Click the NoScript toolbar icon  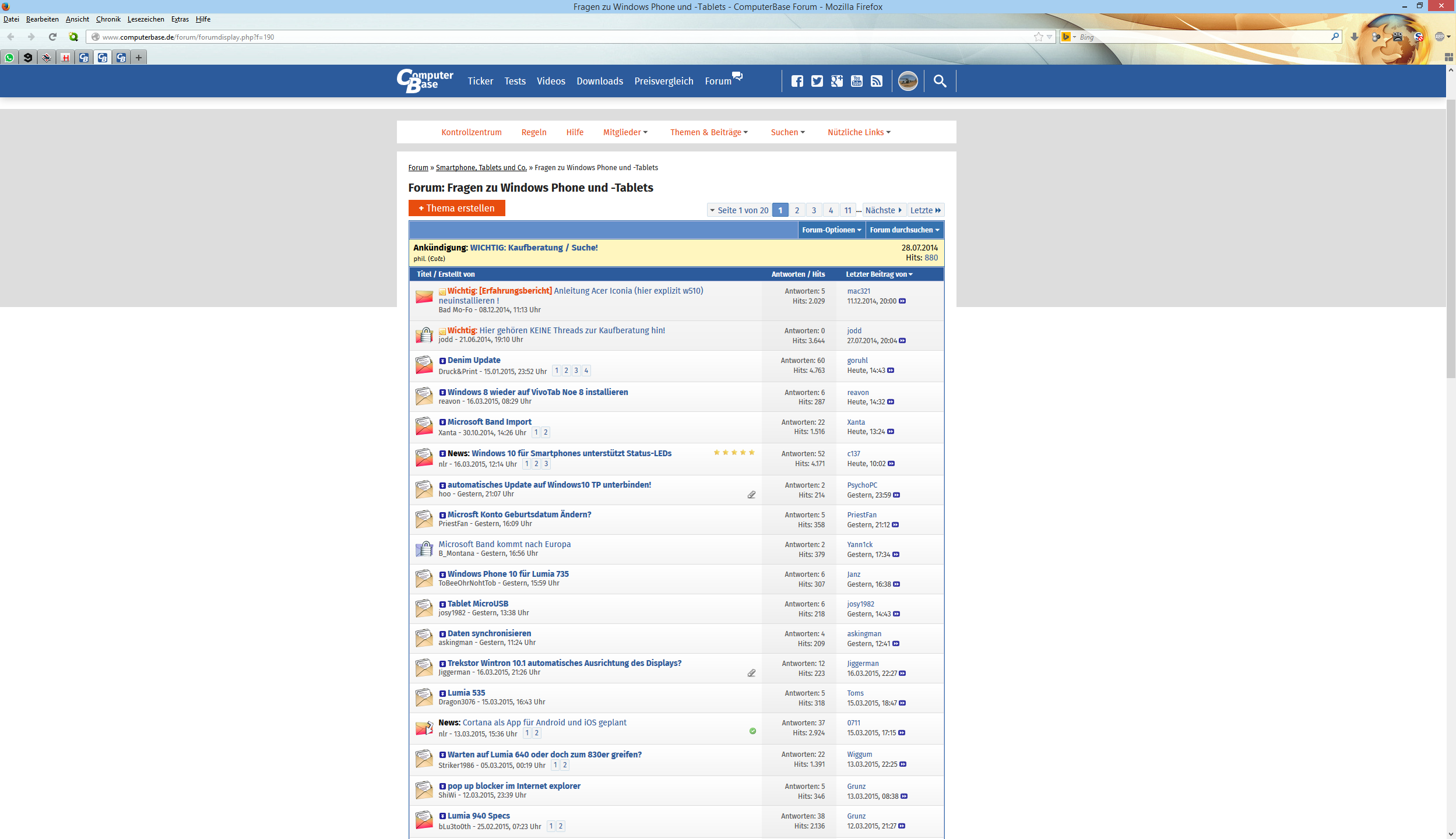(x=1418, y=37)
